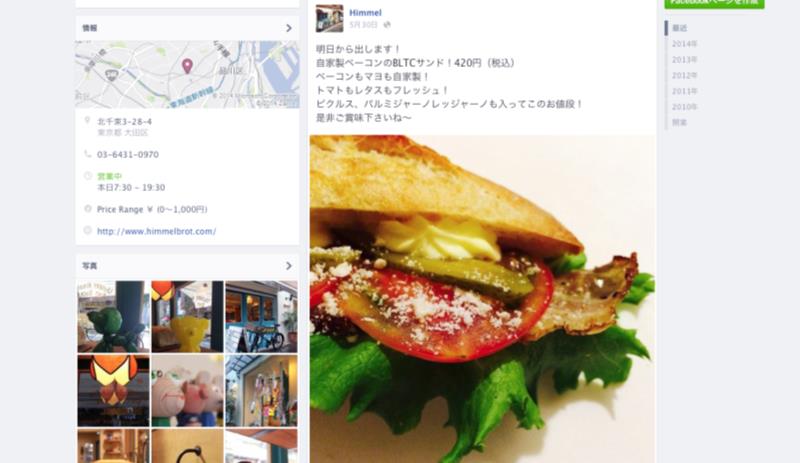Open the large BLTC sandwich photo

(482, 299)
